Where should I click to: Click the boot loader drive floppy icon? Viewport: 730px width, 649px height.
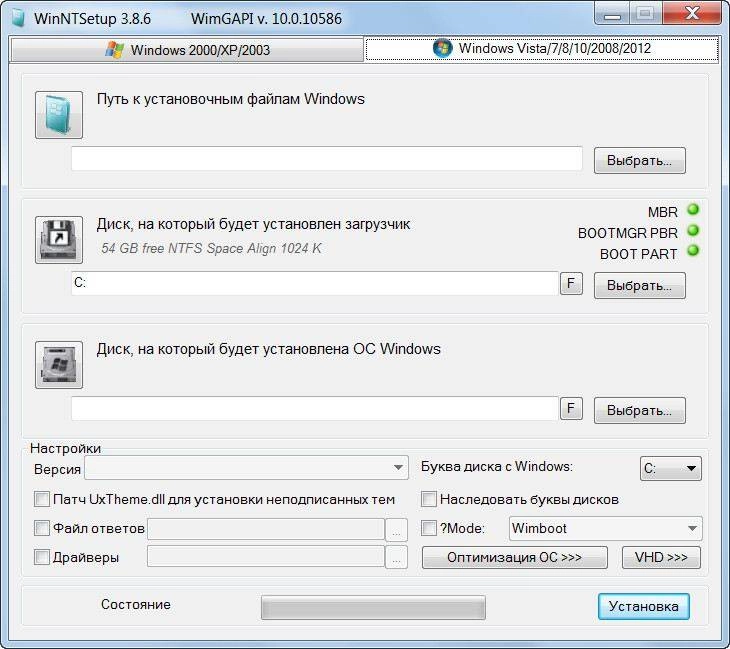59,240
